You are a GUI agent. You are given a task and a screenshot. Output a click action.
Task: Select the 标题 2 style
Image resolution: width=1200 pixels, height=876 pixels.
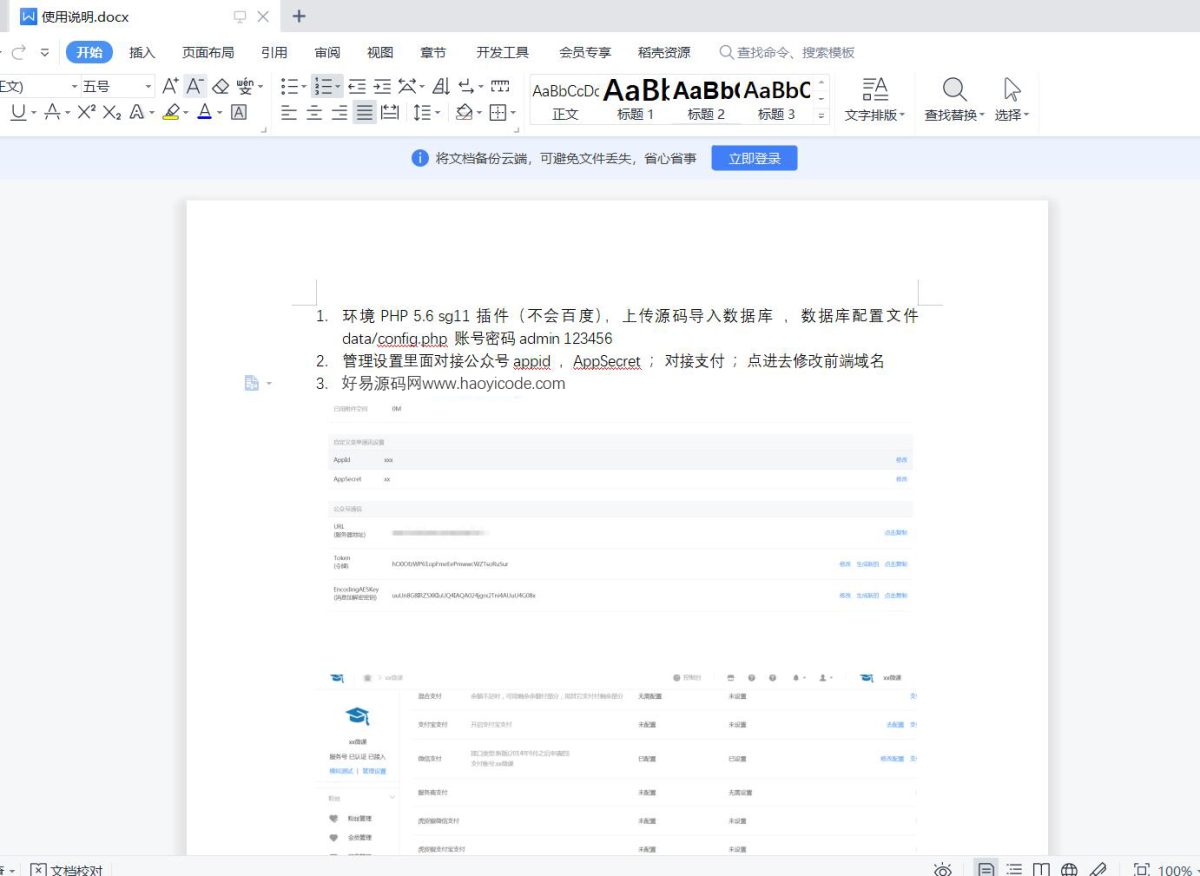[x=706, y=99]
